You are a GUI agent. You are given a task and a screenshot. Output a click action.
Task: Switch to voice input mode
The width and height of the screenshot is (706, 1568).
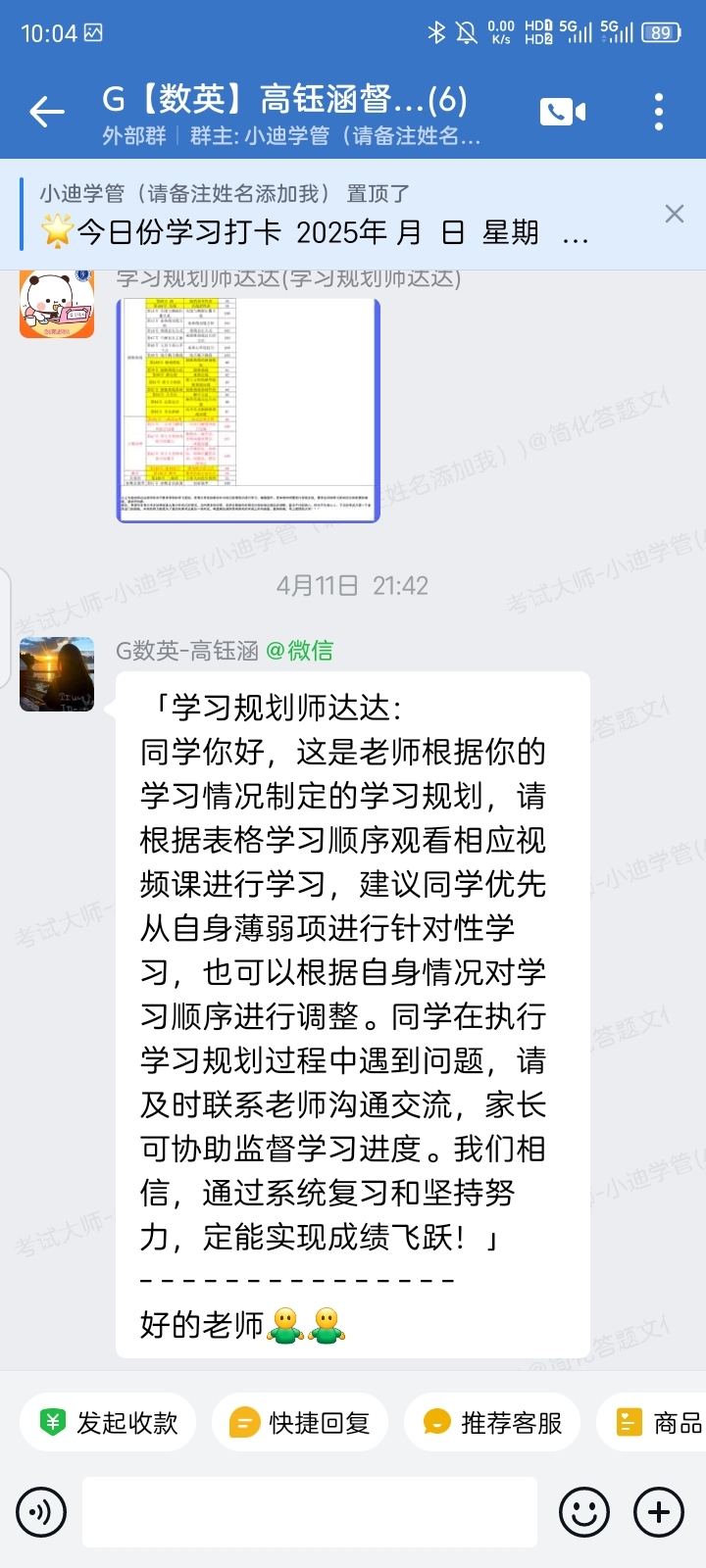[x=41, y=1512]
